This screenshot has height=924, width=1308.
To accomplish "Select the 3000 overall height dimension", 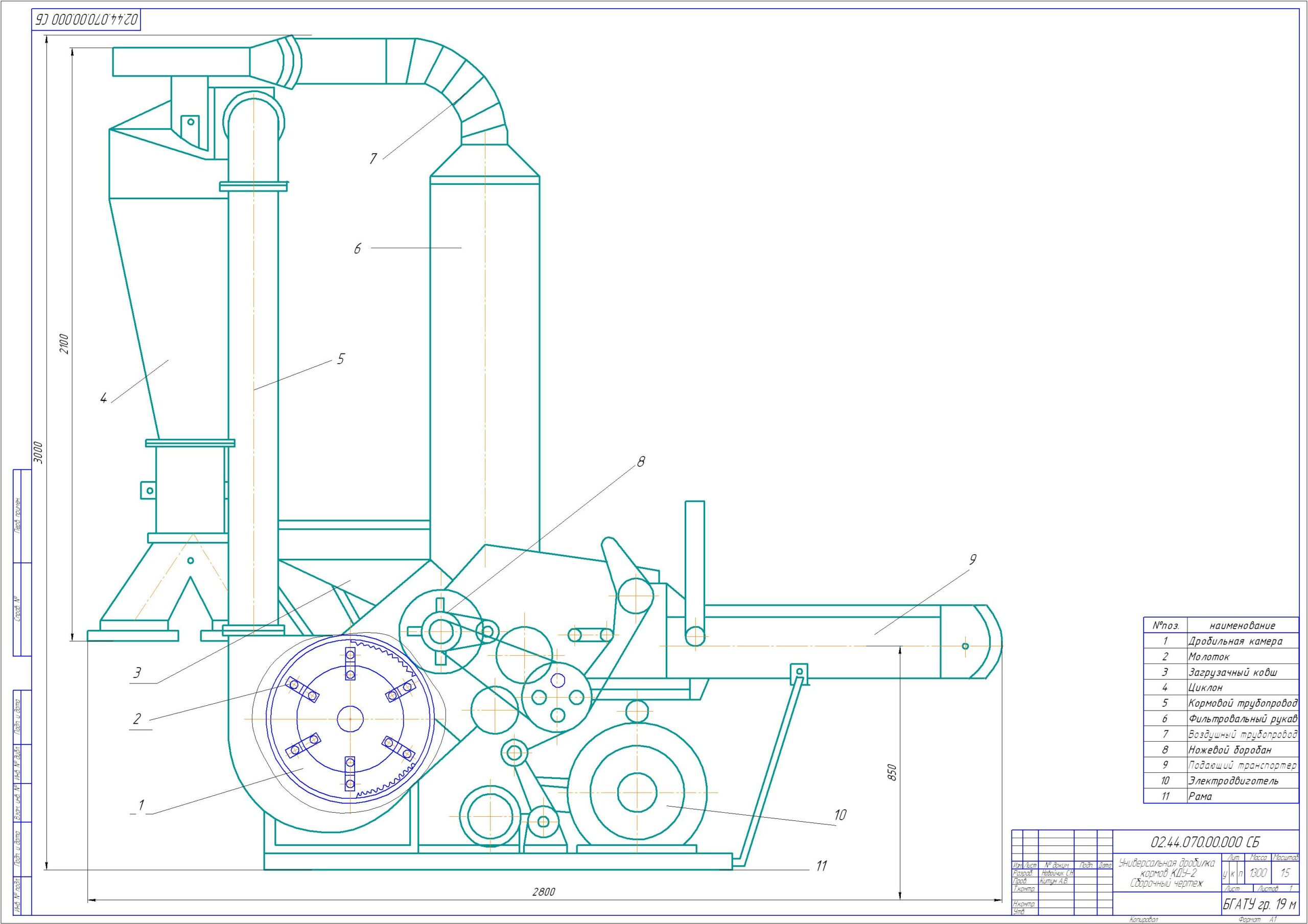I will pyautogui.click(x=38, y=453).
